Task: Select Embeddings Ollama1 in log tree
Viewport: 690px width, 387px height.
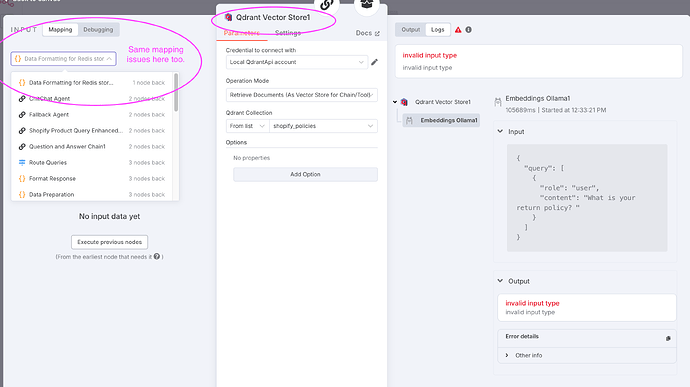Action: 441,120
